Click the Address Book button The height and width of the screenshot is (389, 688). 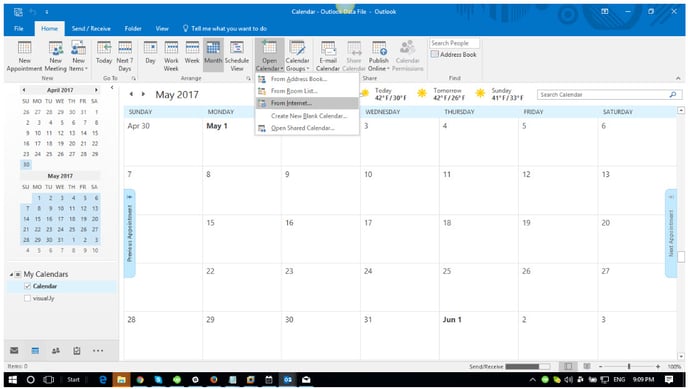pos(454,54)
